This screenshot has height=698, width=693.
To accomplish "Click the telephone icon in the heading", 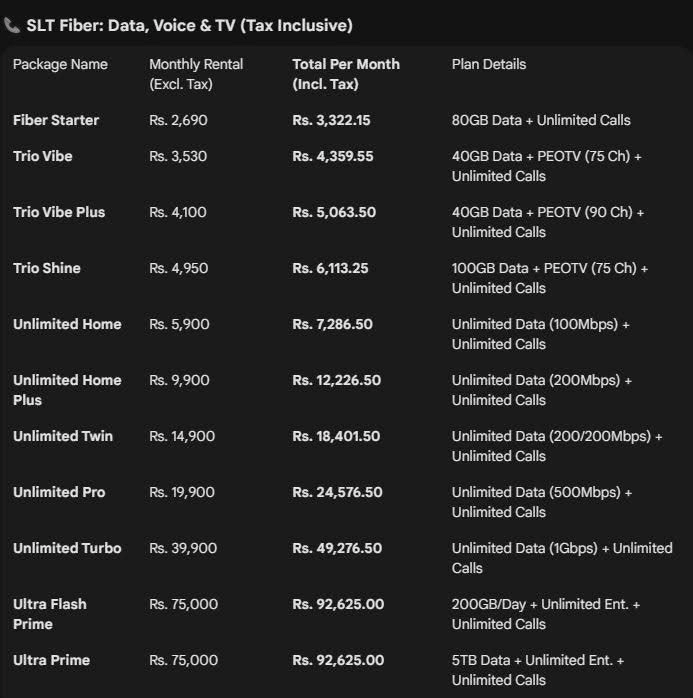I will 12,26.
